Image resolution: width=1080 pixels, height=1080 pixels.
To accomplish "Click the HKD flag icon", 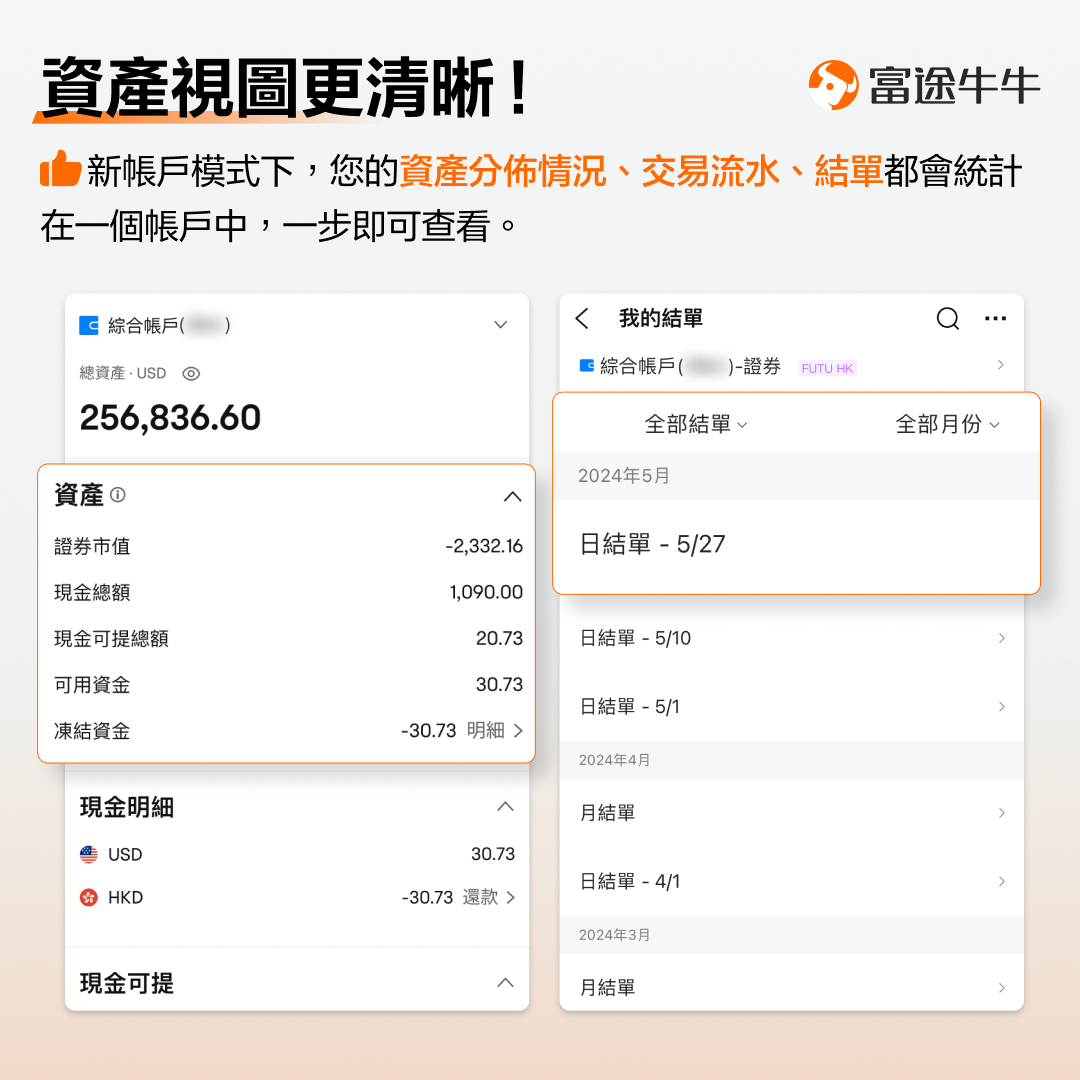I will 89,897.
